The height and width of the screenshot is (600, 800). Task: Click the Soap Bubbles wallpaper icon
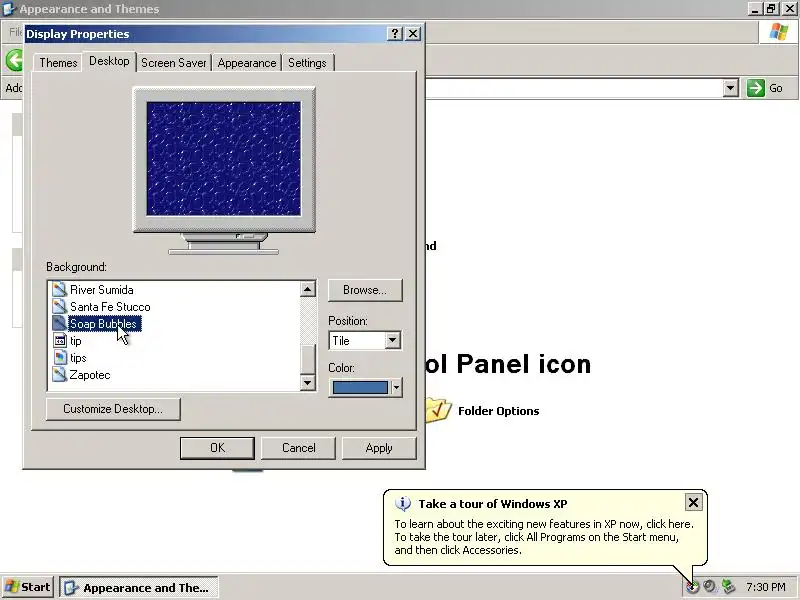[60, 323]
